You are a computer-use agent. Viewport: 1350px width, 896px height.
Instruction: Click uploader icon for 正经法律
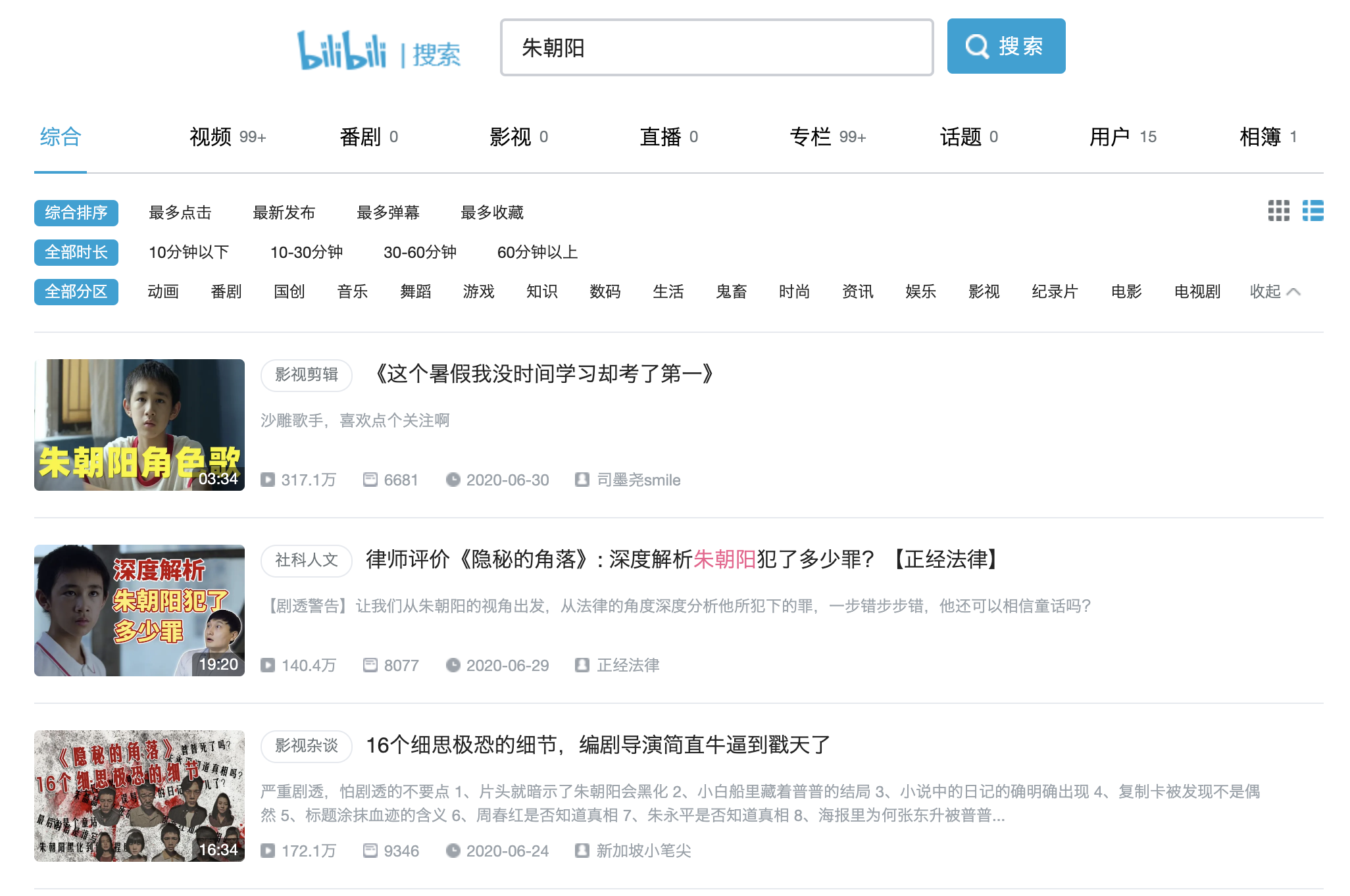[582, 665]
